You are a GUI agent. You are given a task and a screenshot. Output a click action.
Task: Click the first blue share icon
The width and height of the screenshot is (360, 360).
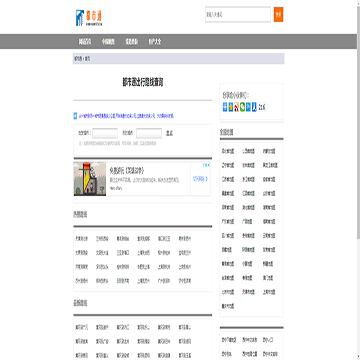click(x=225, y=107)
